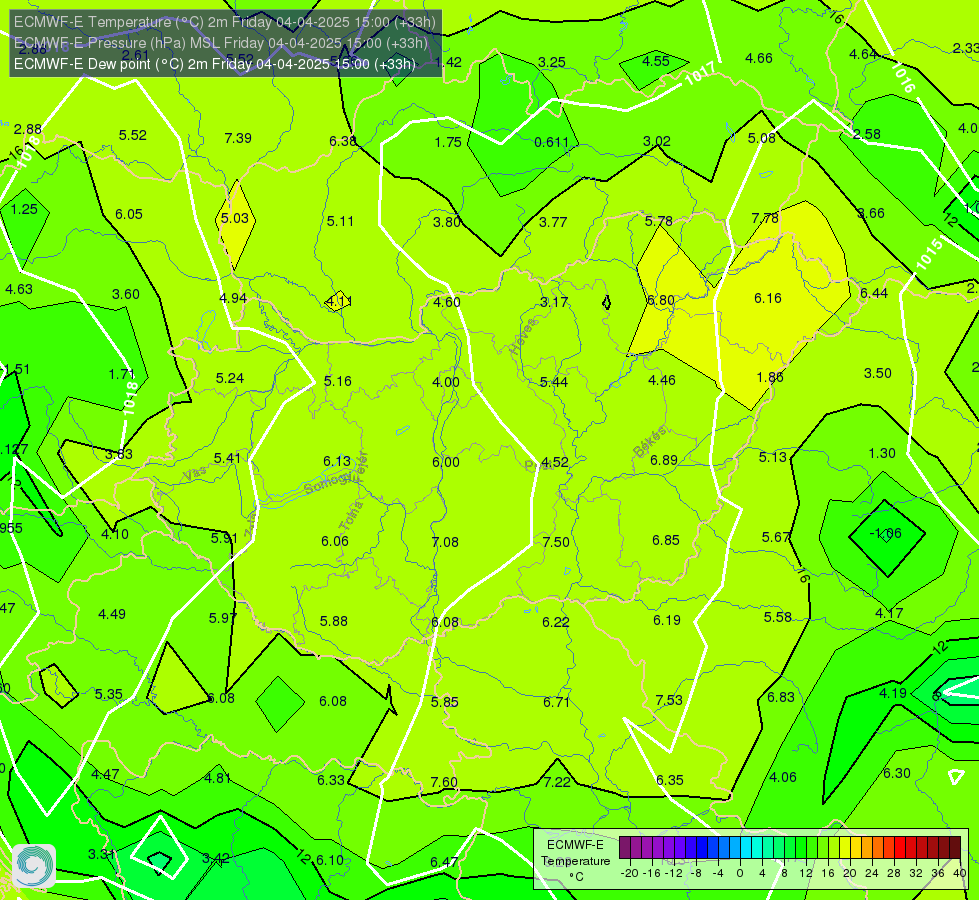Click the 5.88 dew point value
The image size is (979, 900).
[333, 621]
